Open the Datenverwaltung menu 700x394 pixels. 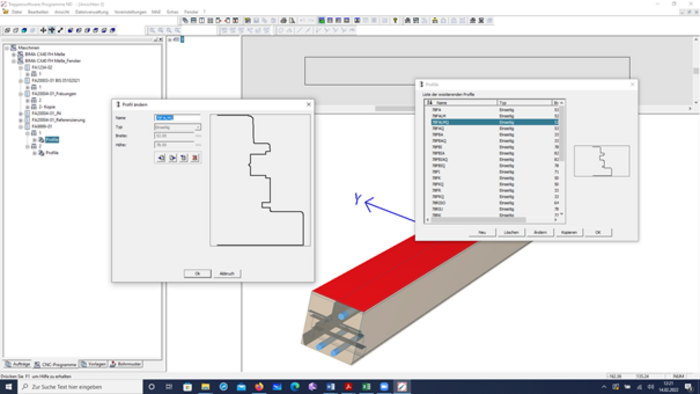(92, 12)
